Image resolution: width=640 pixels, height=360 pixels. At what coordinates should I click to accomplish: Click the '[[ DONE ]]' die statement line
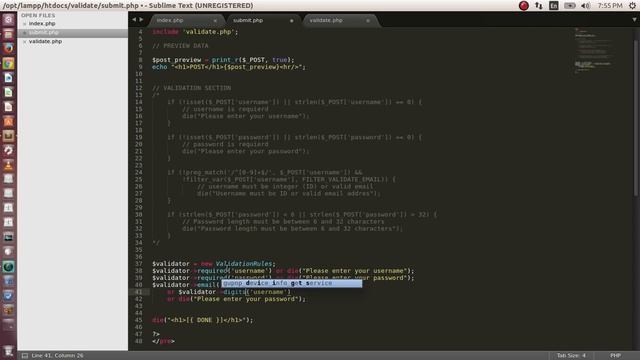coord(202,320)
